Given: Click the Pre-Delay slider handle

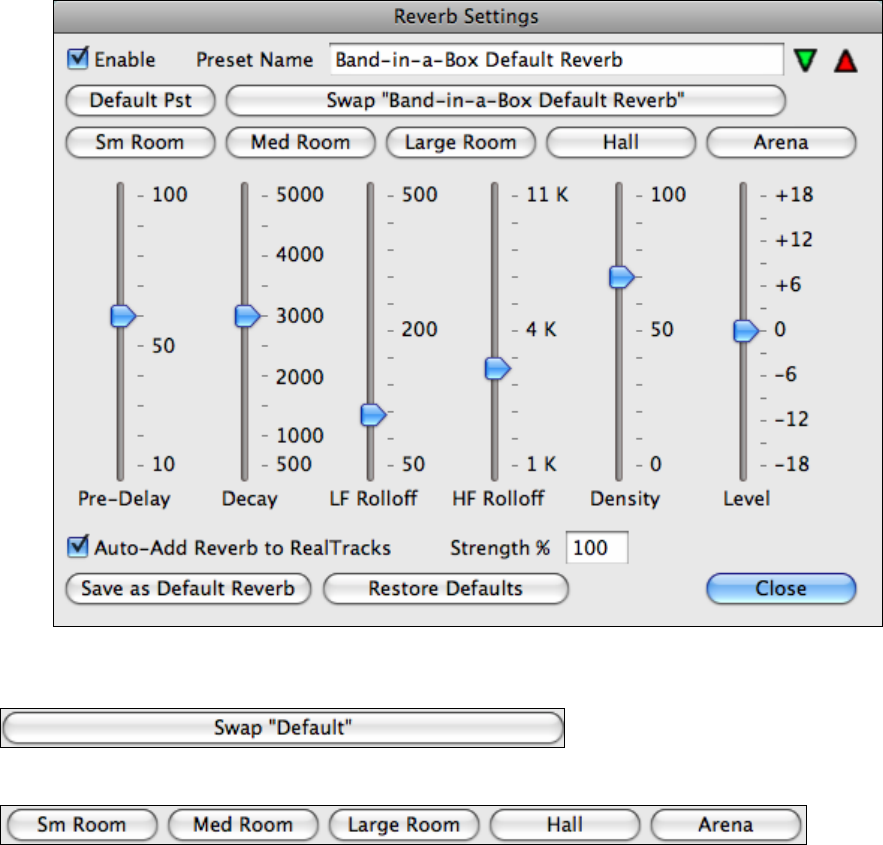Looking at the screenshot, I should pos(122,316).
